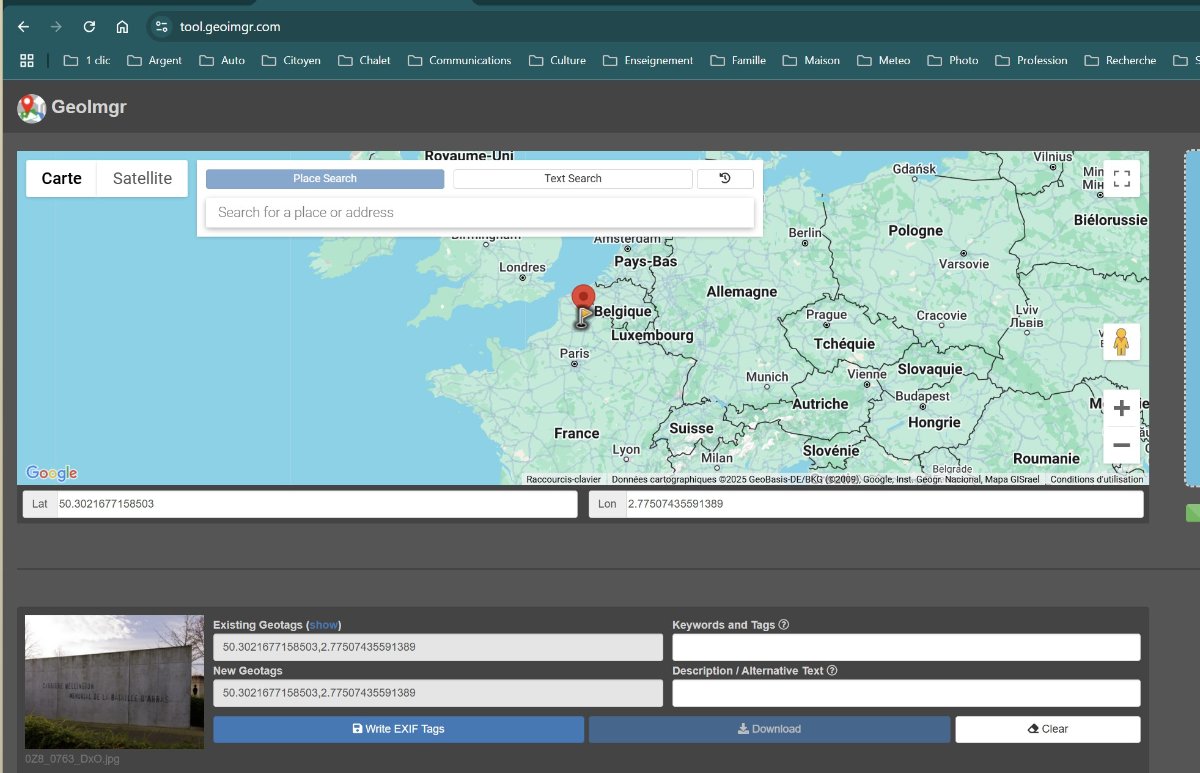The height and width of the screenshot is (773, 1200).
Task: Open the Meteo bookmark folder
Action: tap(883, 60)
